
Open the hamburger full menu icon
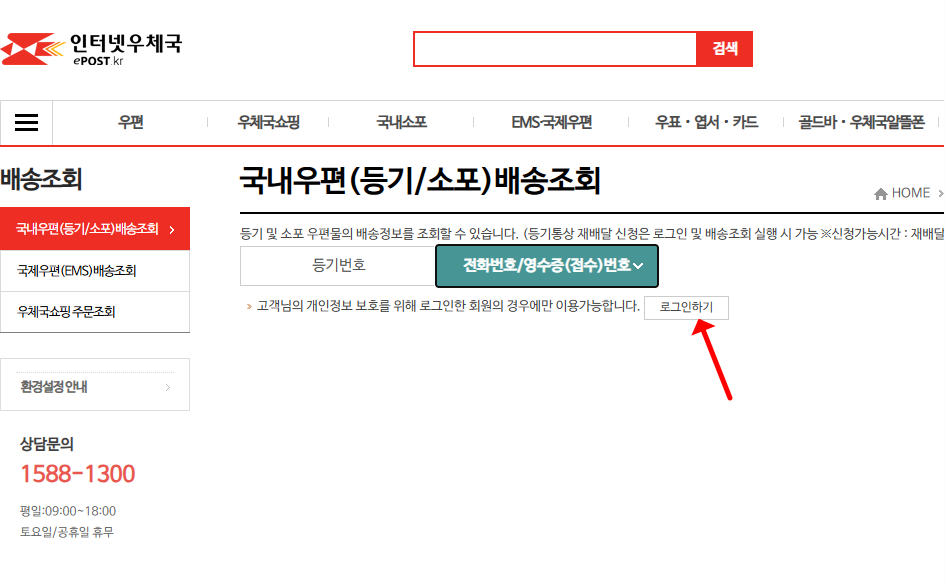click(x=27, y=122)
